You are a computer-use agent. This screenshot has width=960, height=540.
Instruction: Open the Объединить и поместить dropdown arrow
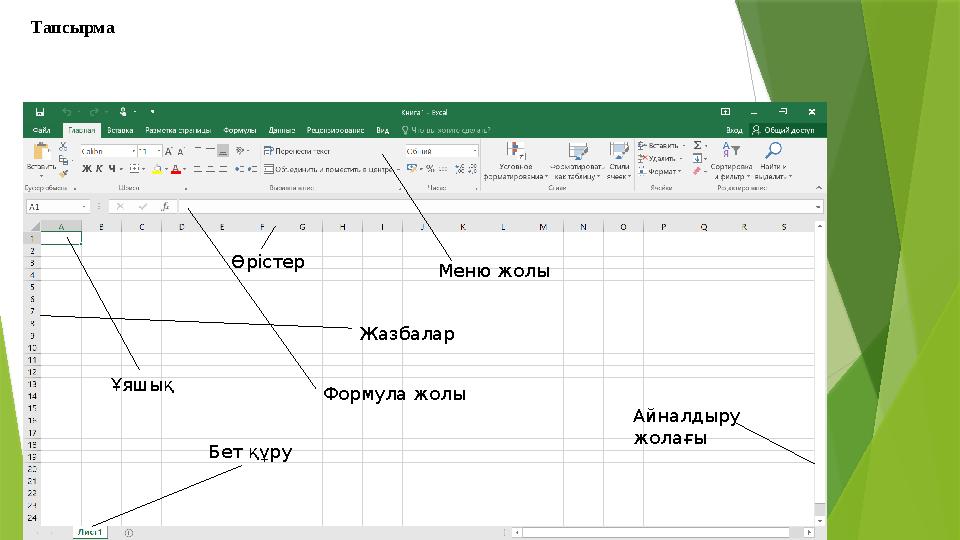pyautogui.click(x=399, y=170)
